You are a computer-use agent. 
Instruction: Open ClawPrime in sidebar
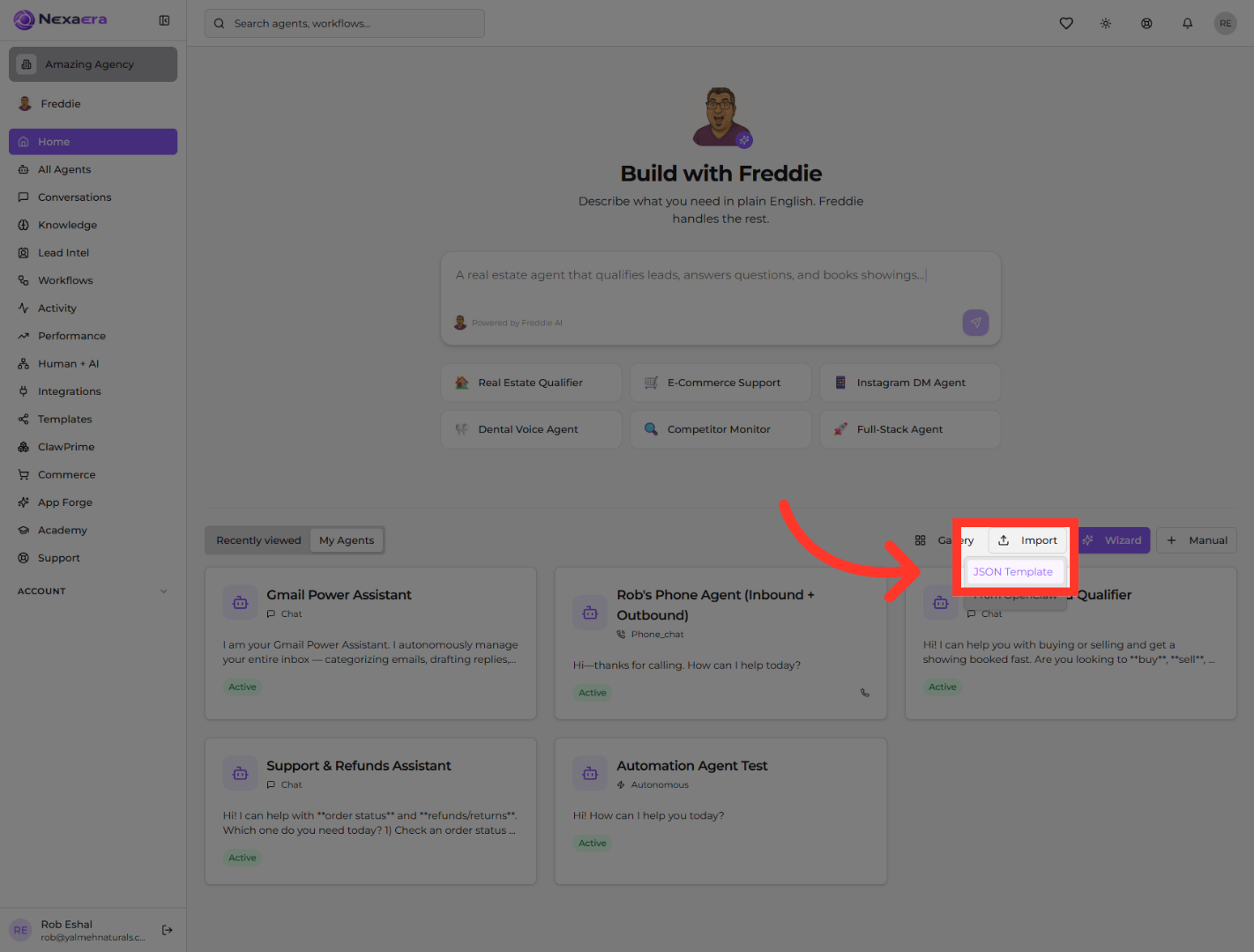point(93,447)
